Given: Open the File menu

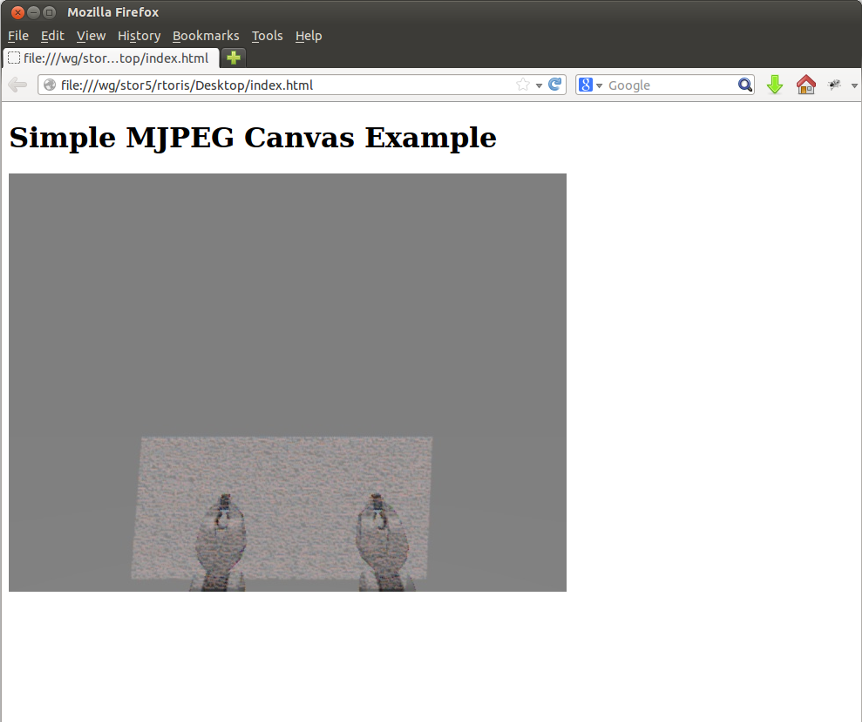Looking at the screenshot, I should [18, 36].
